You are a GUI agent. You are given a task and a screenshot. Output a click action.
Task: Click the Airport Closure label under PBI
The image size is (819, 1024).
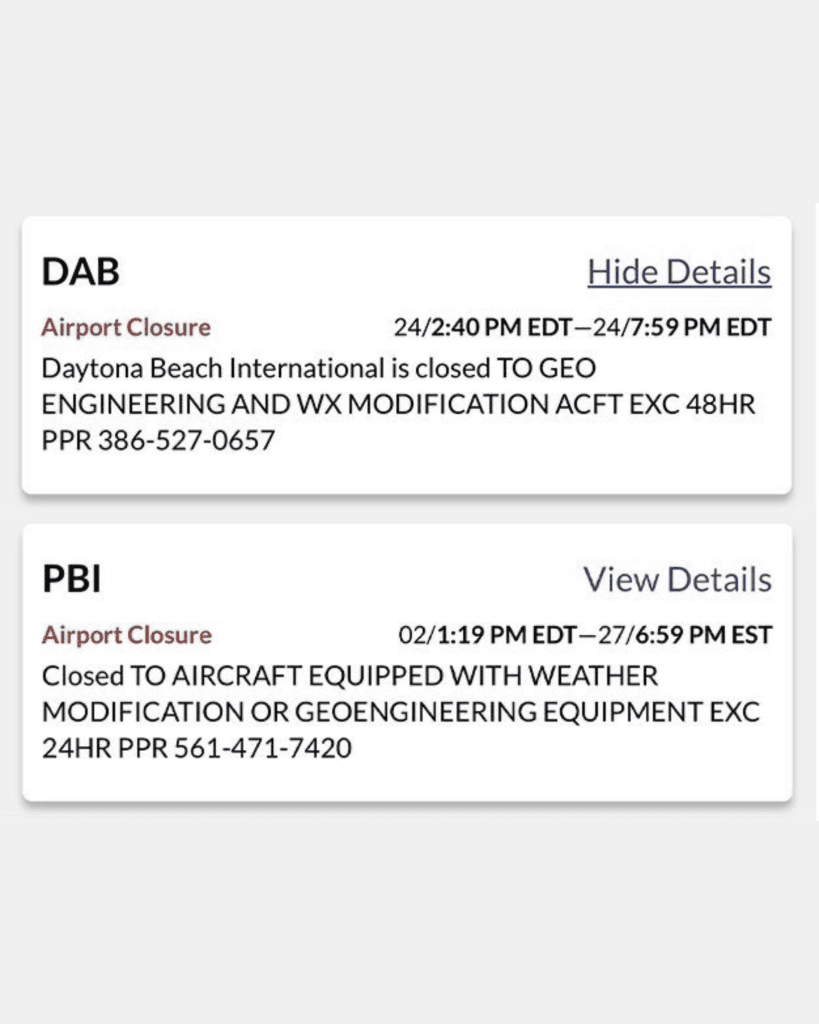(126, 635)
